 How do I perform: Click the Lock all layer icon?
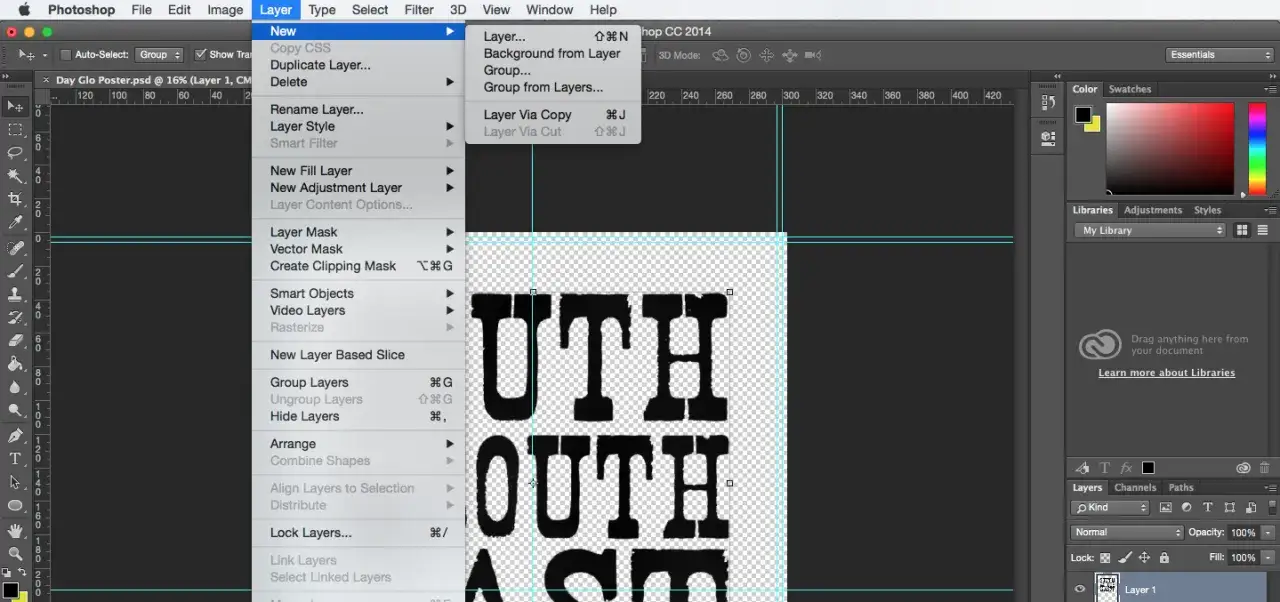tap(1164, 558)
